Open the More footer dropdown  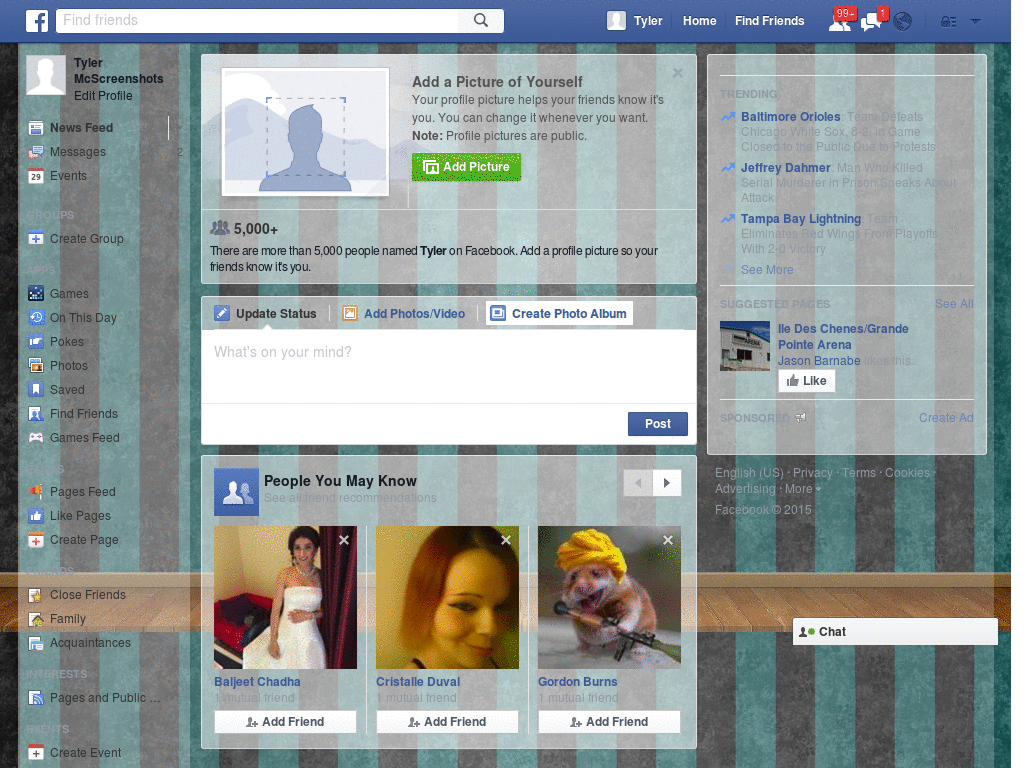803,489
